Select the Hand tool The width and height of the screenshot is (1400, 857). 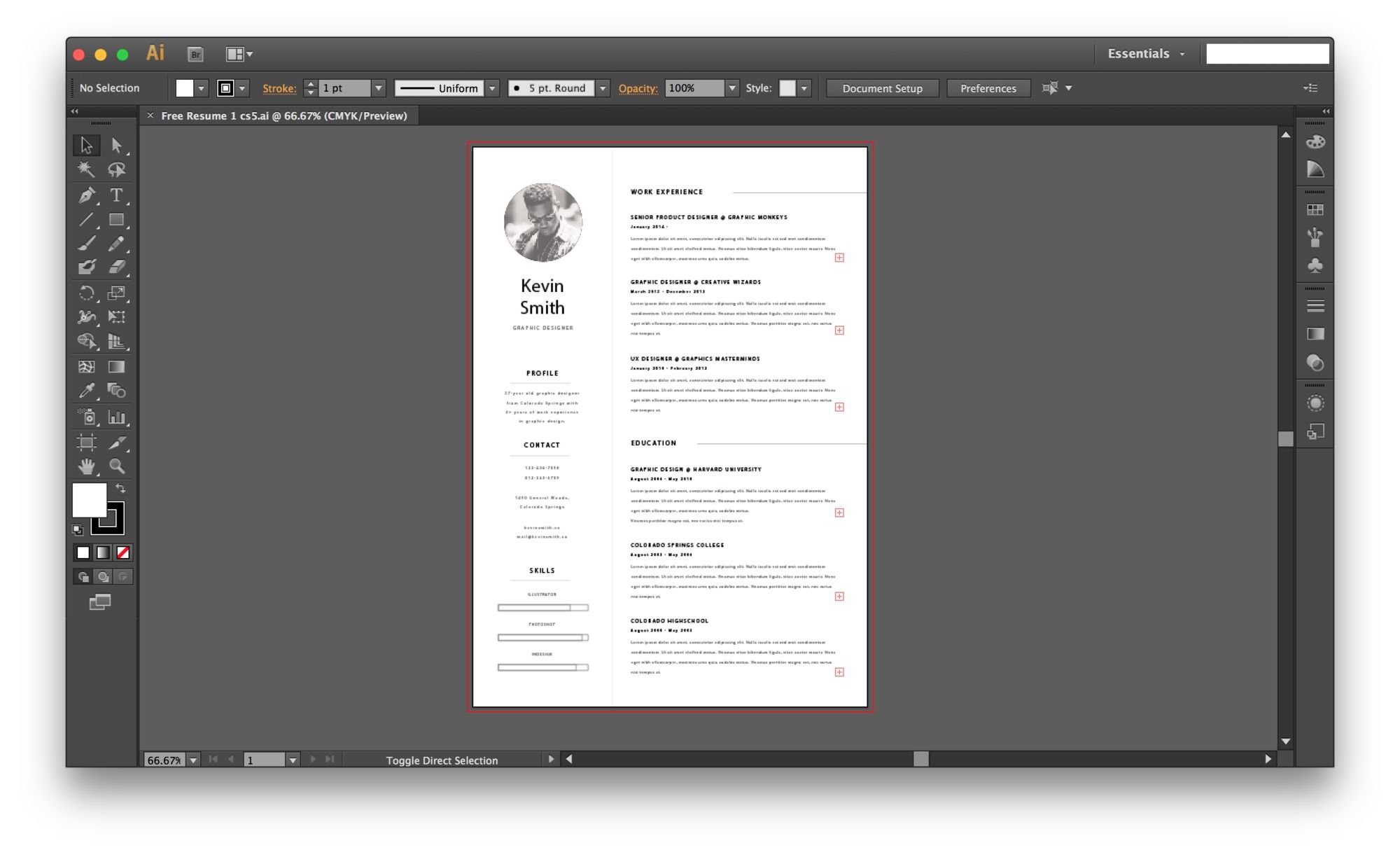coord(86,466)
